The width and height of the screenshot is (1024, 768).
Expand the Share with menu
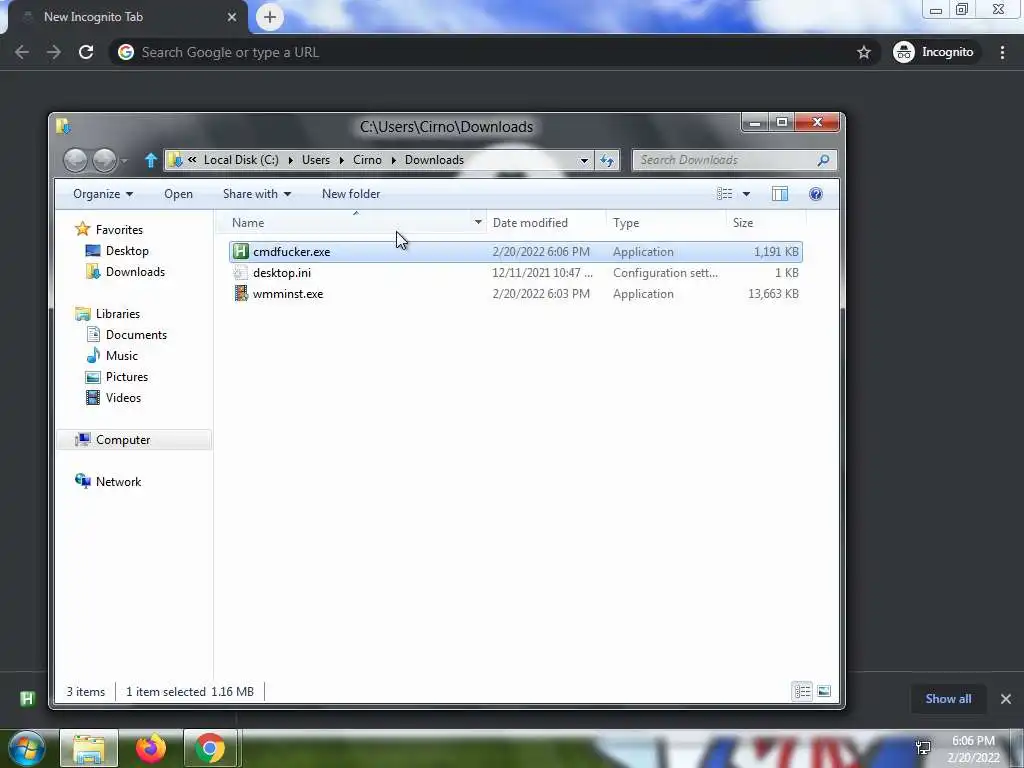point(257,194)
